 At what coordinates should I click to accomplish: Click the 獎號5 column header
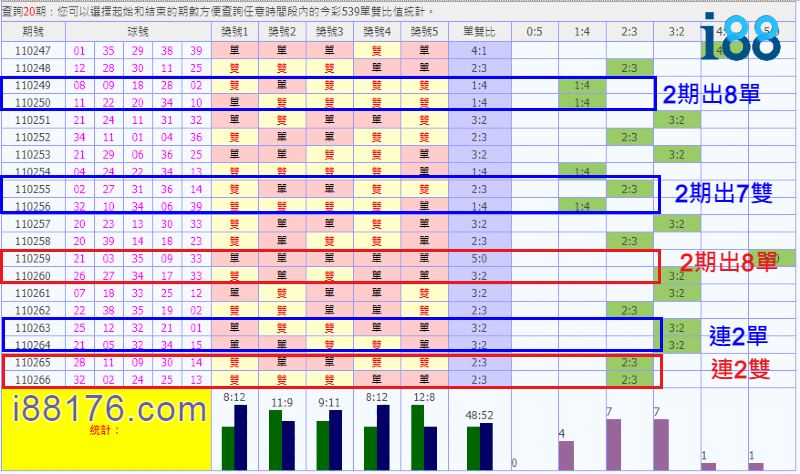tap(424, 32)
